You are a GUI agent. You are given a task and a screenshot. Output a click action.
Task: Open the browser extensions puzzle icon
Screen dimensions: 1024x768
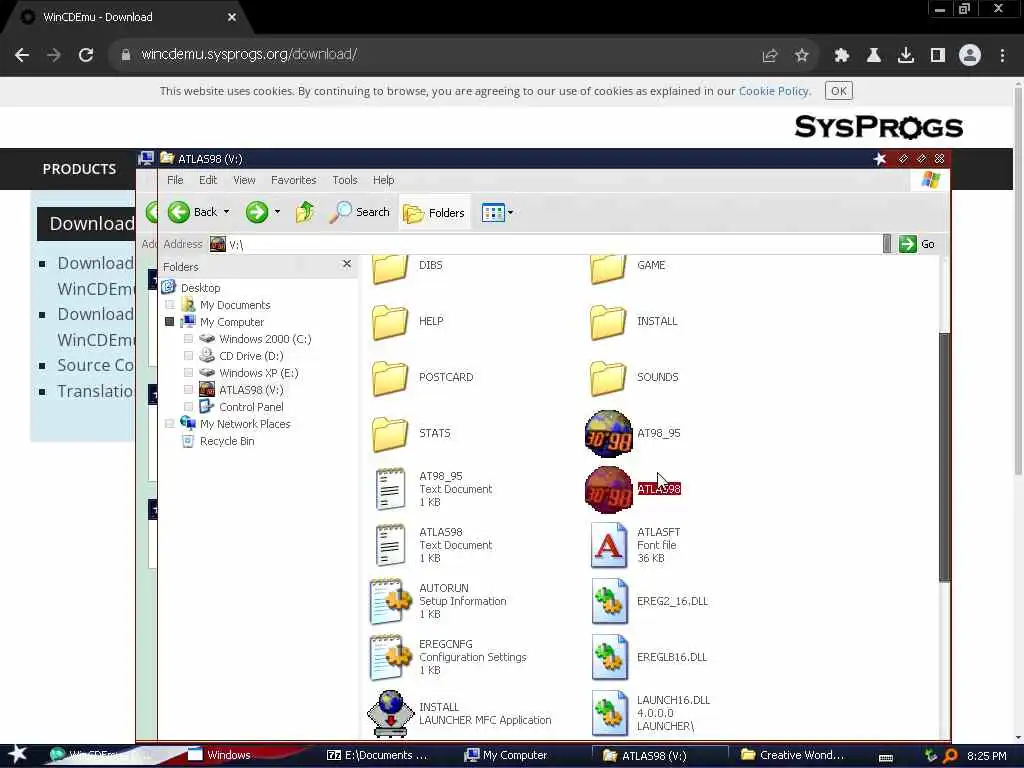coord(841,56)
